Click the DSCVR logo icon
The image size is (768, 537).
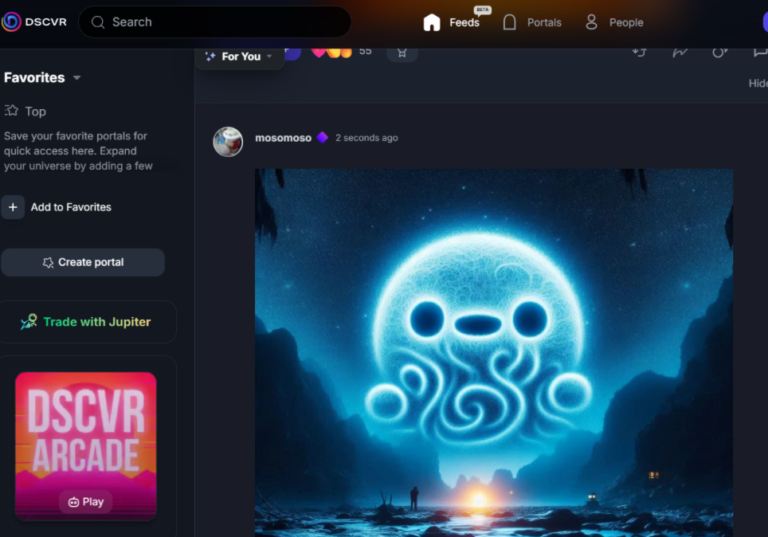pyautogui.click(x=12, y=22)
